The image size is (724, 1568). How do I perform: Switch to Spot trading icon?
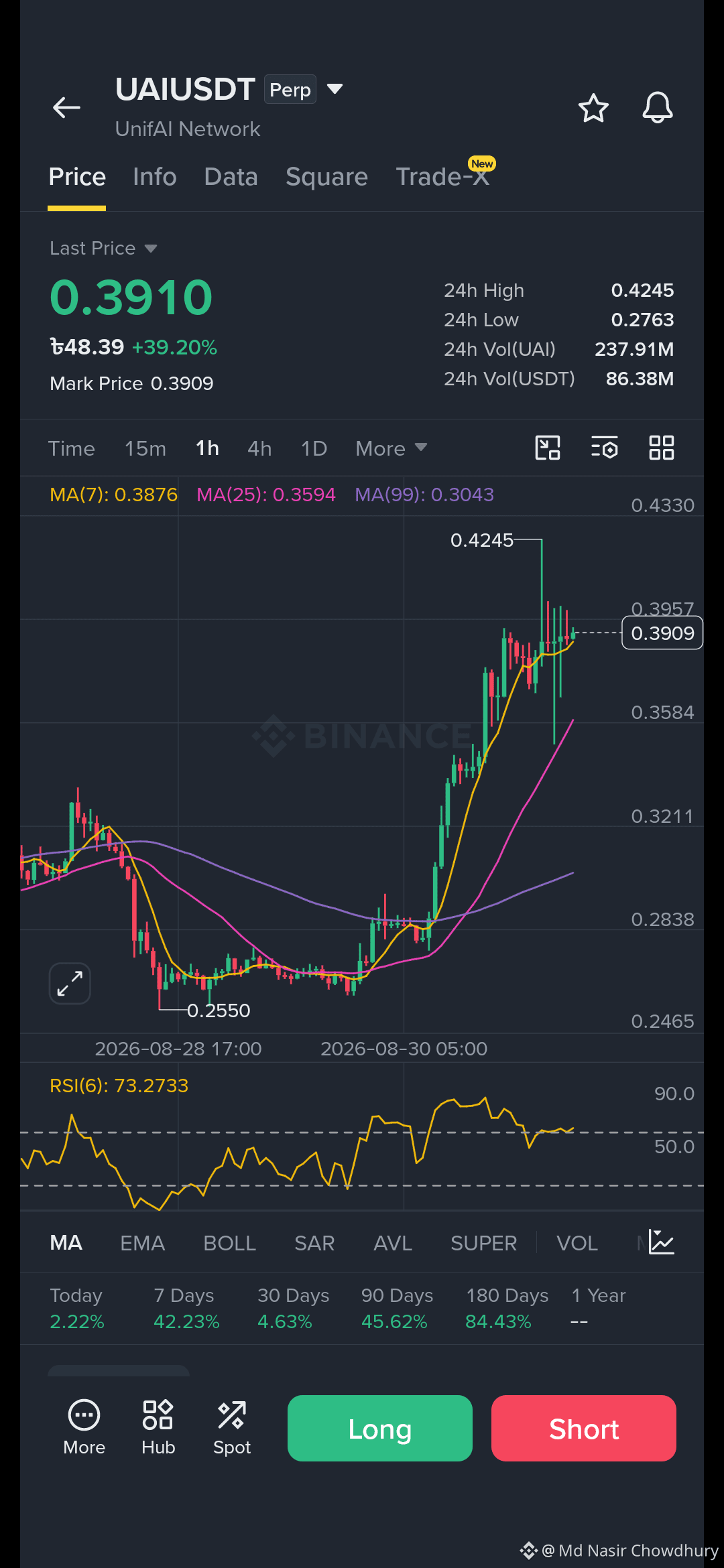click(x=232, y=1428)
